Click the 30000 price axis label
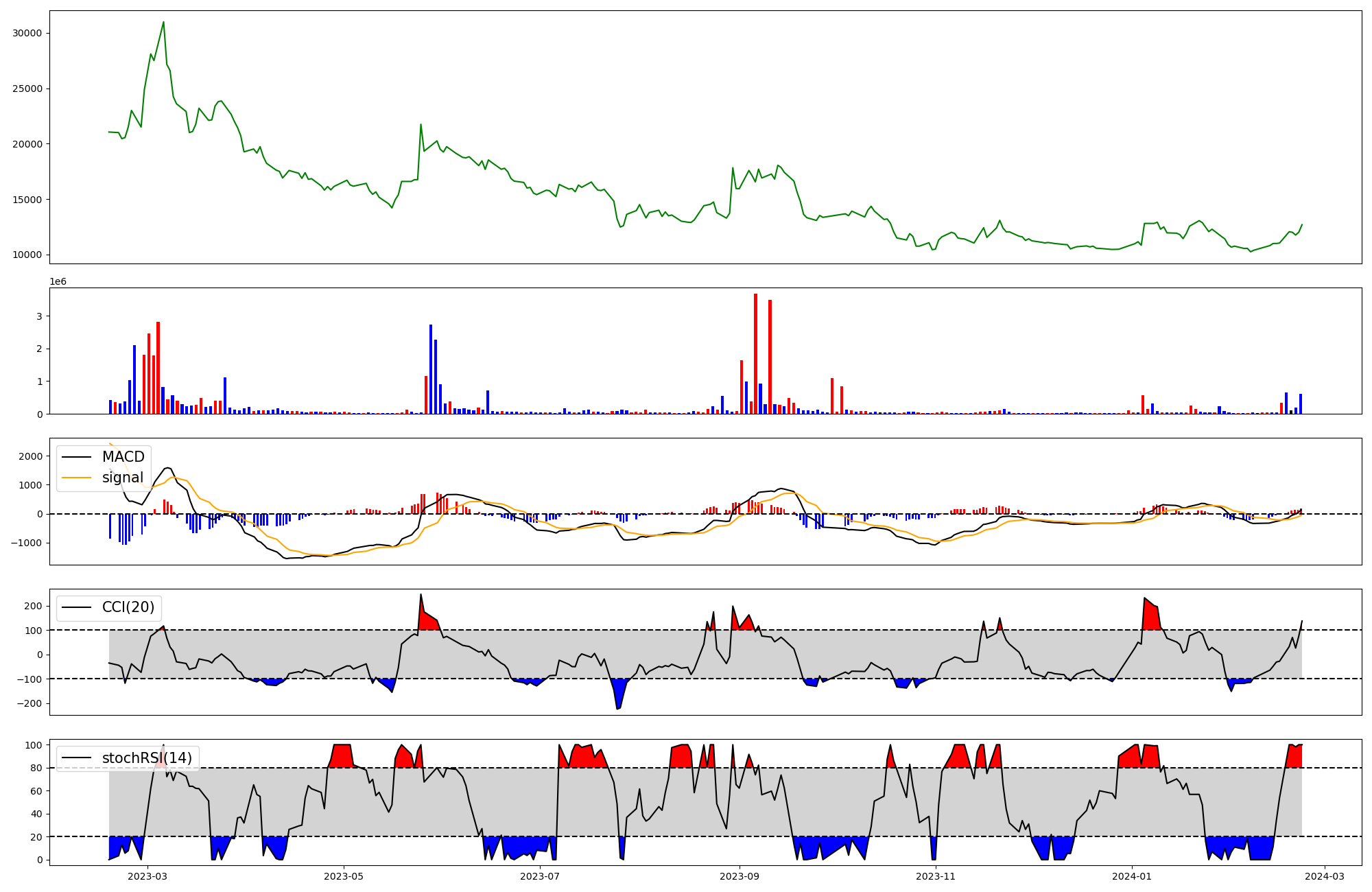Viewport: 1372px width, 892px height. [x=28, y=33]
